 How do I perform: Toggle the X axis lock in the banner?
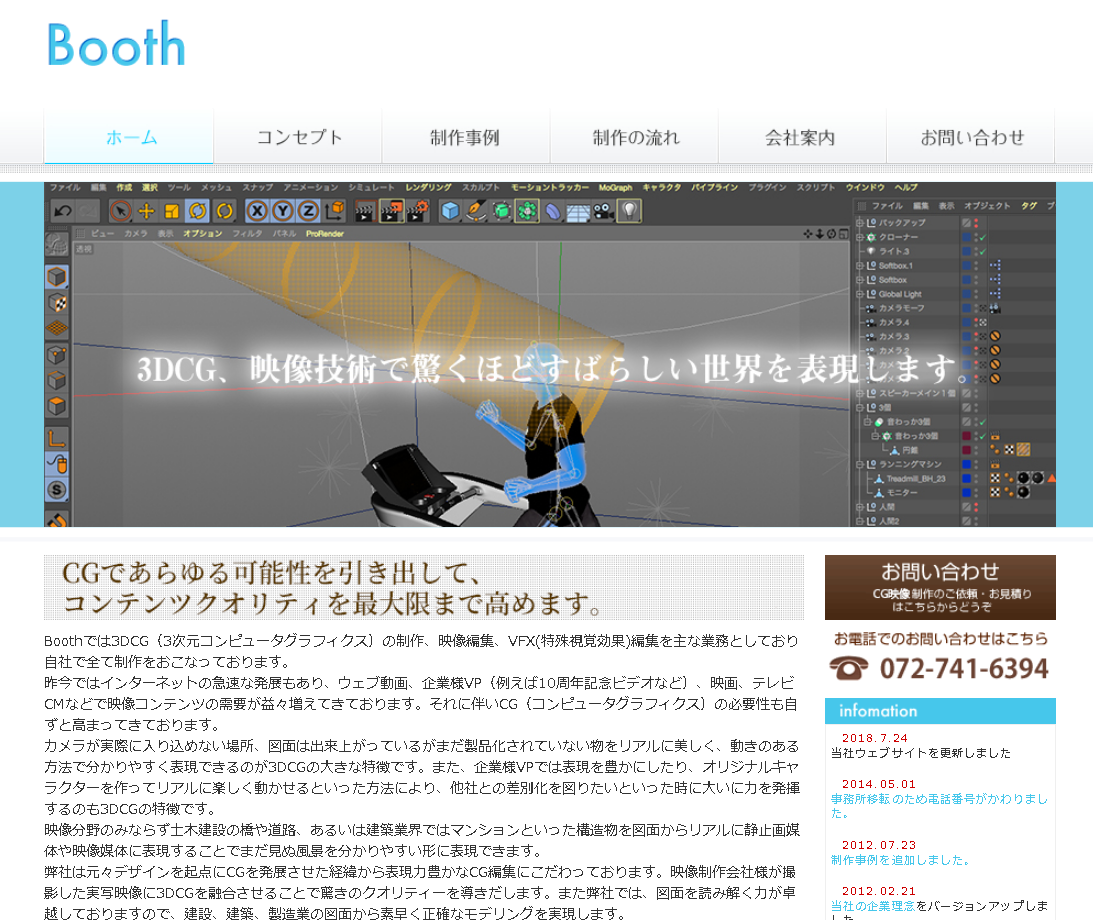257,210
